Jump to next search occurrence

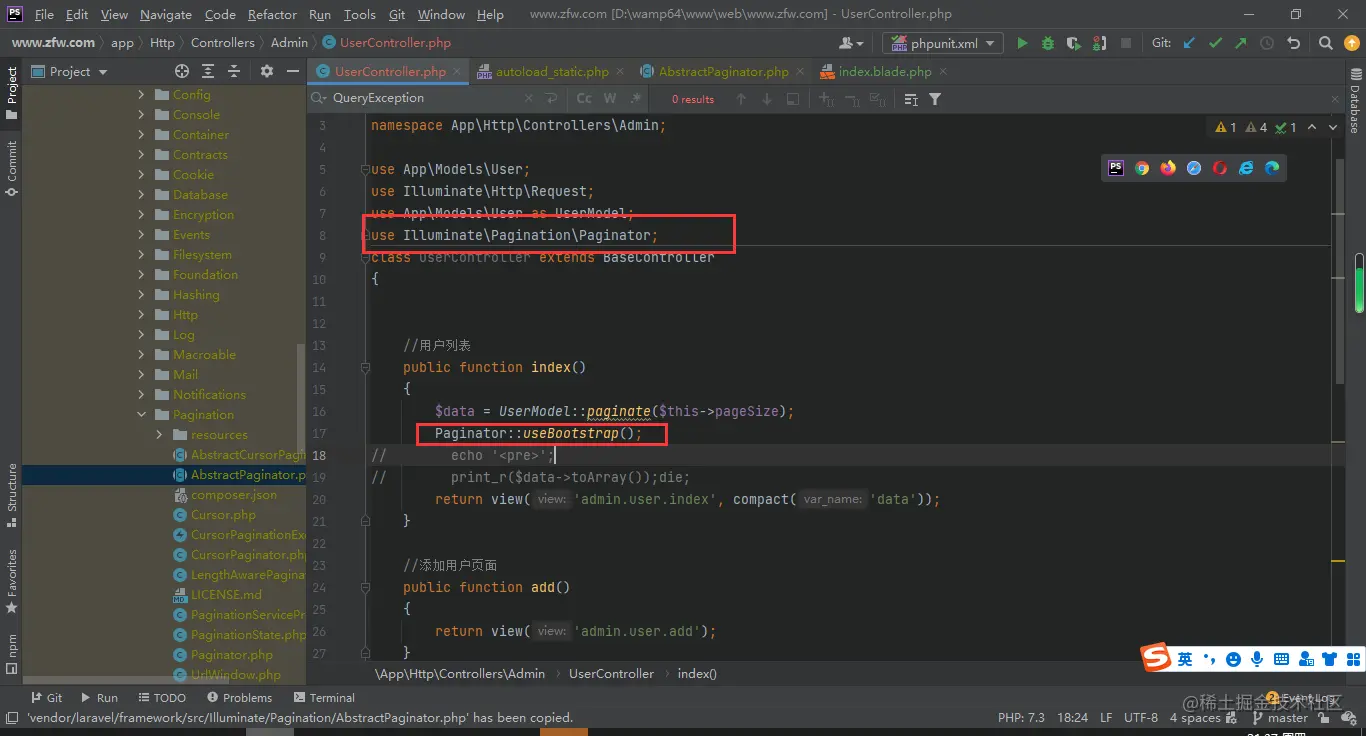point(767,99)
